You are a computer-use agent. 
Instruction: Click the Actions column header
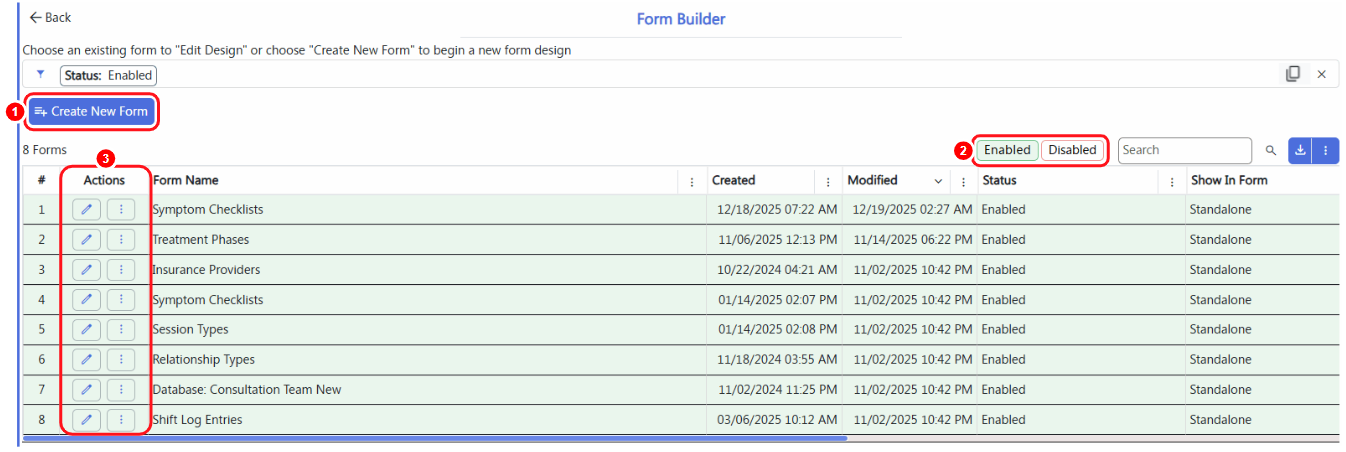point(104,180)
